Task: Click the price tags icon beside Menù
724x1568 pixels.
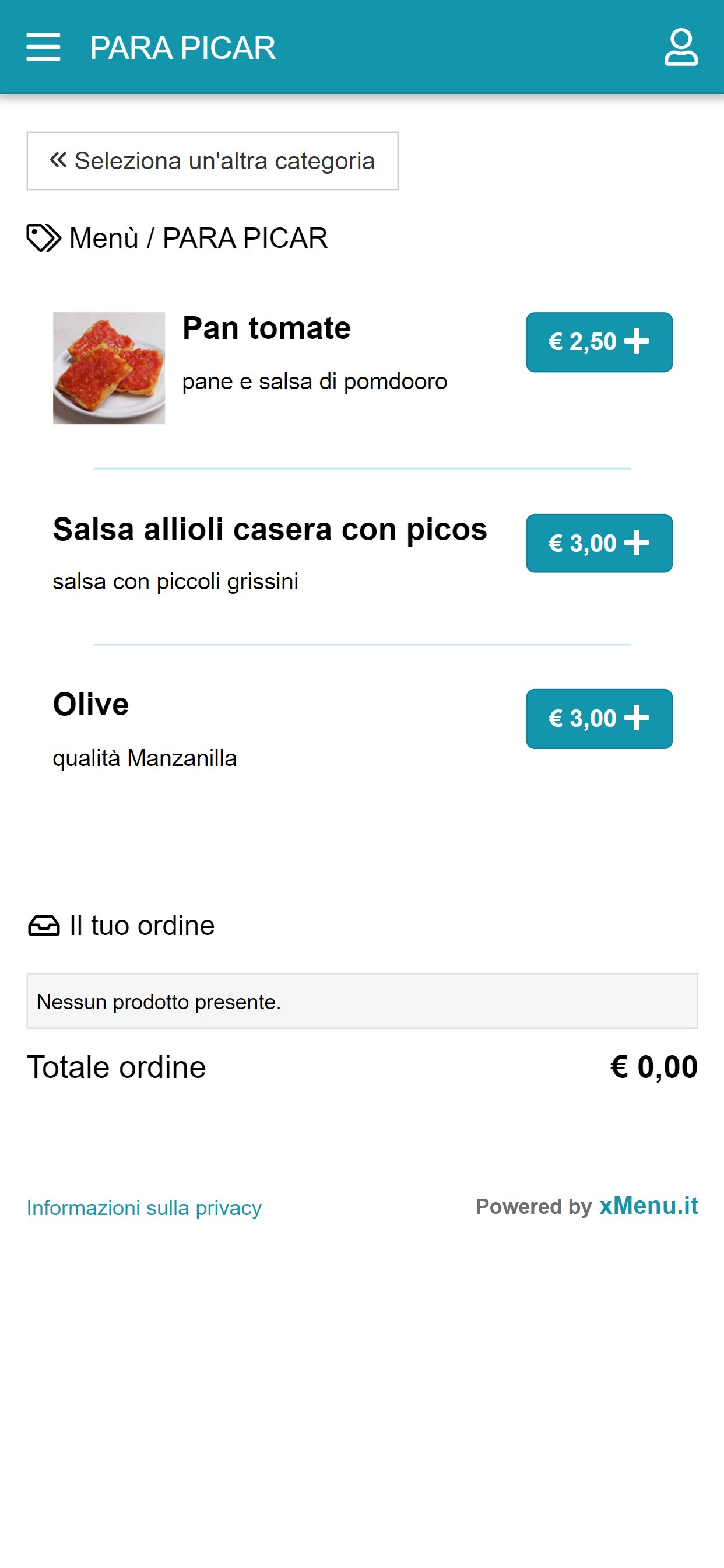Action: click(44, 238)
